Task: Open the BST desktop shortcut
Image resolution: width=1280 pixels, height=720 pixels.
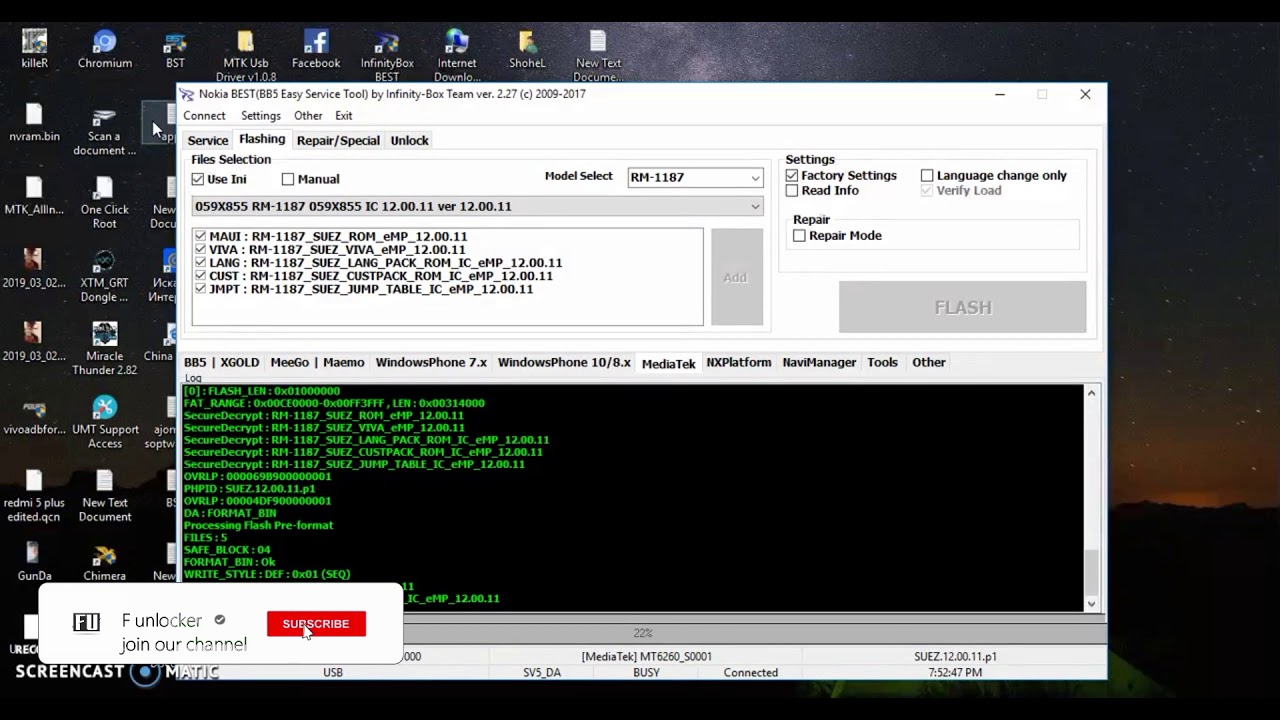Action: pos(175,48)
